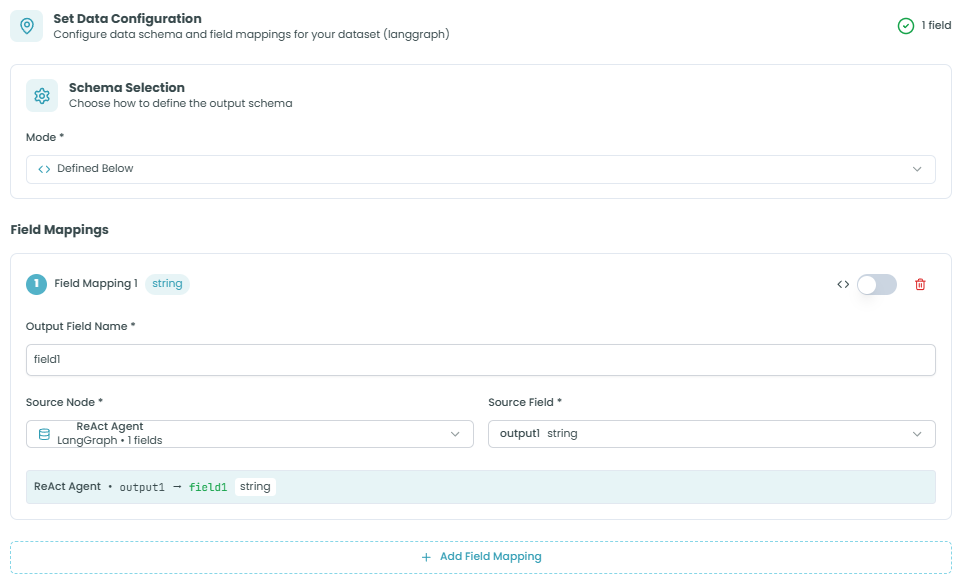Toggle the code mode switch for Field Mapping 1

click(876, 284)
